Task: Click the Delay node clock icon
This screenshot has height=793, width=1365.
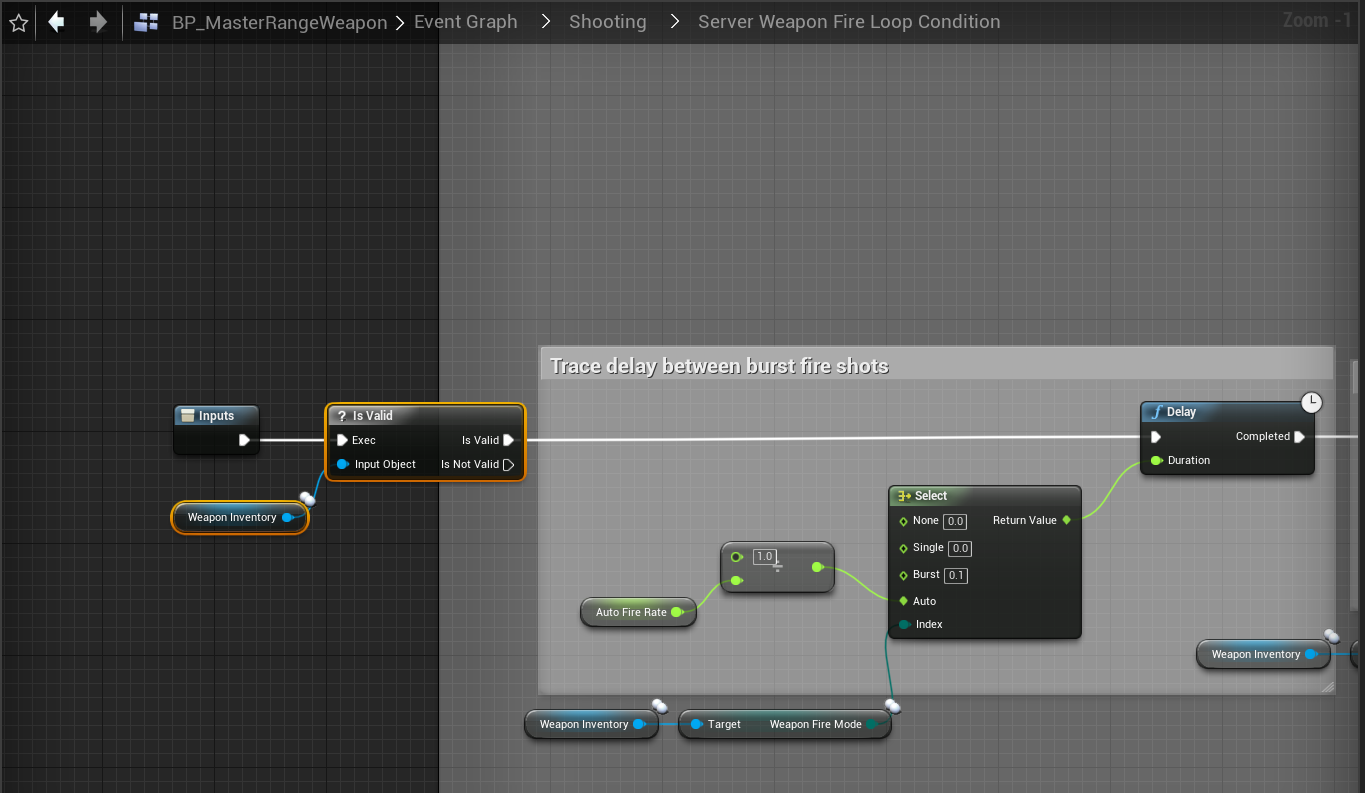Action: pyautogui.click(x=1311, y=403)
